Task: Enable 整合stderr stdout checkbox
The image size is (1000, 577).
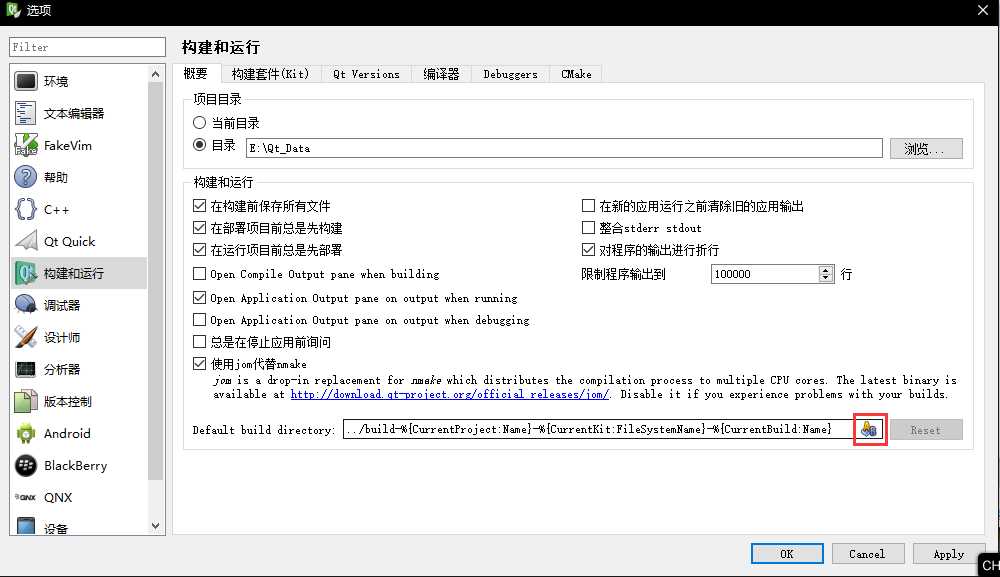Action: pos(589,227)
